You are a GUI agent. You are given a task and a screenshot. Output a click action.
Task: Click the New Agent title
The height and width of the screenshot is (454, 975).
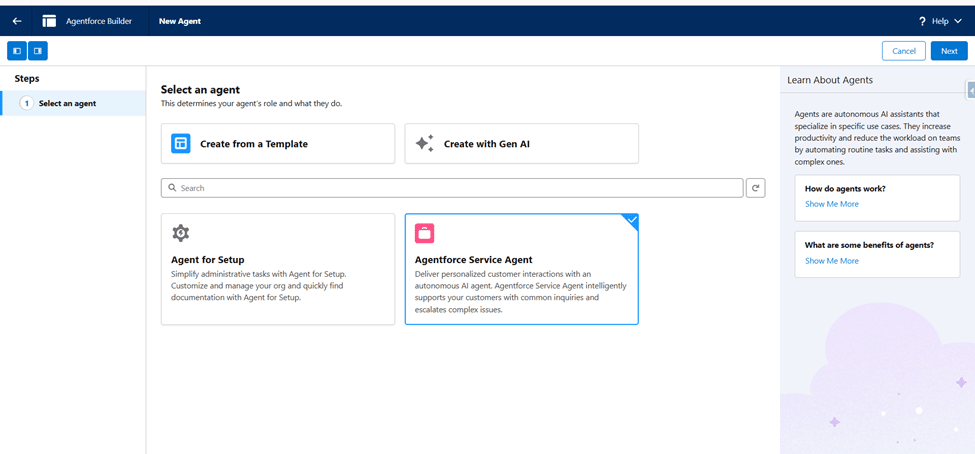(x=180, y=21)
